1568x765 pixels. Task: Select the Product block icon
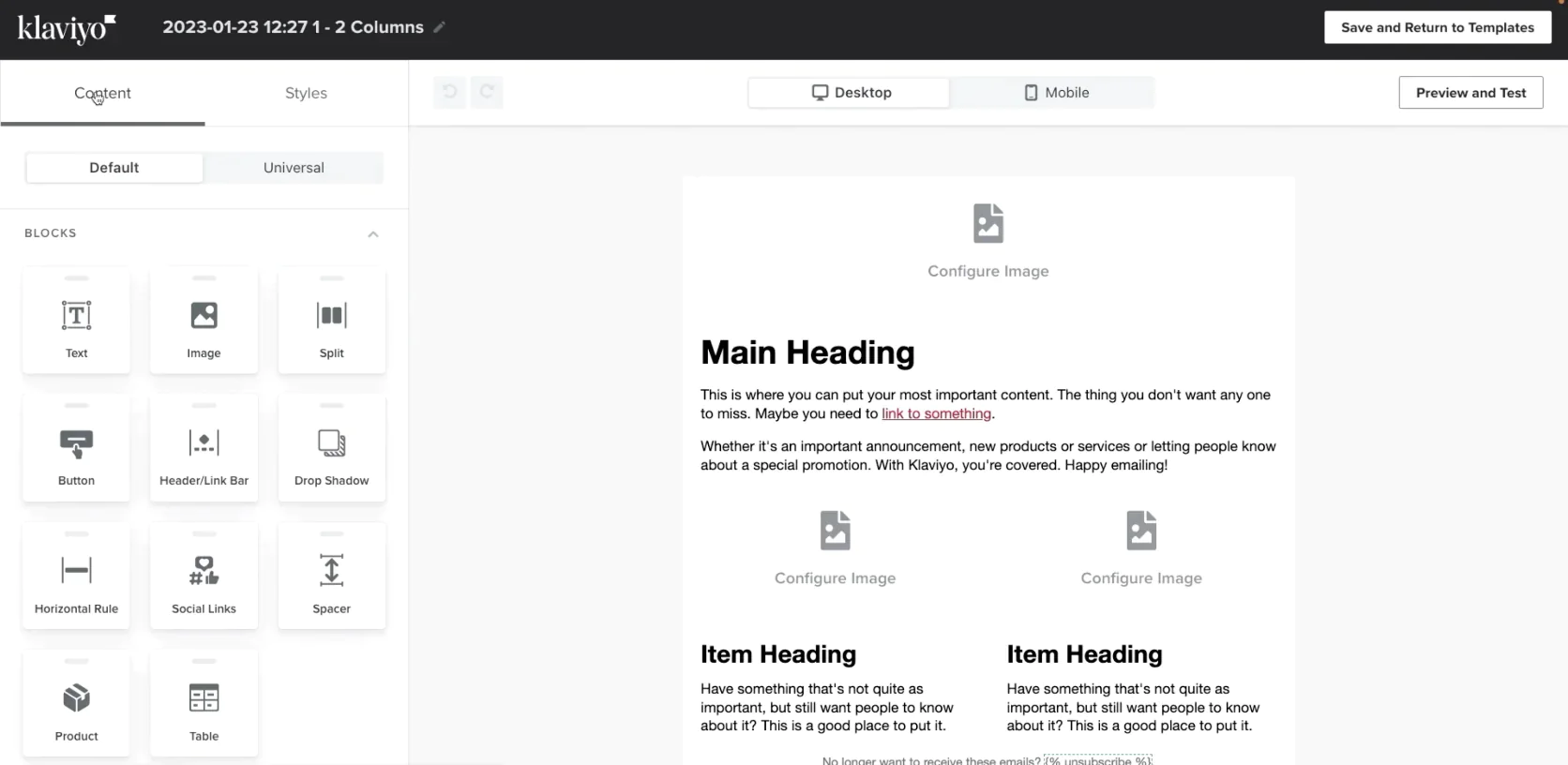(x=76, y=698)
